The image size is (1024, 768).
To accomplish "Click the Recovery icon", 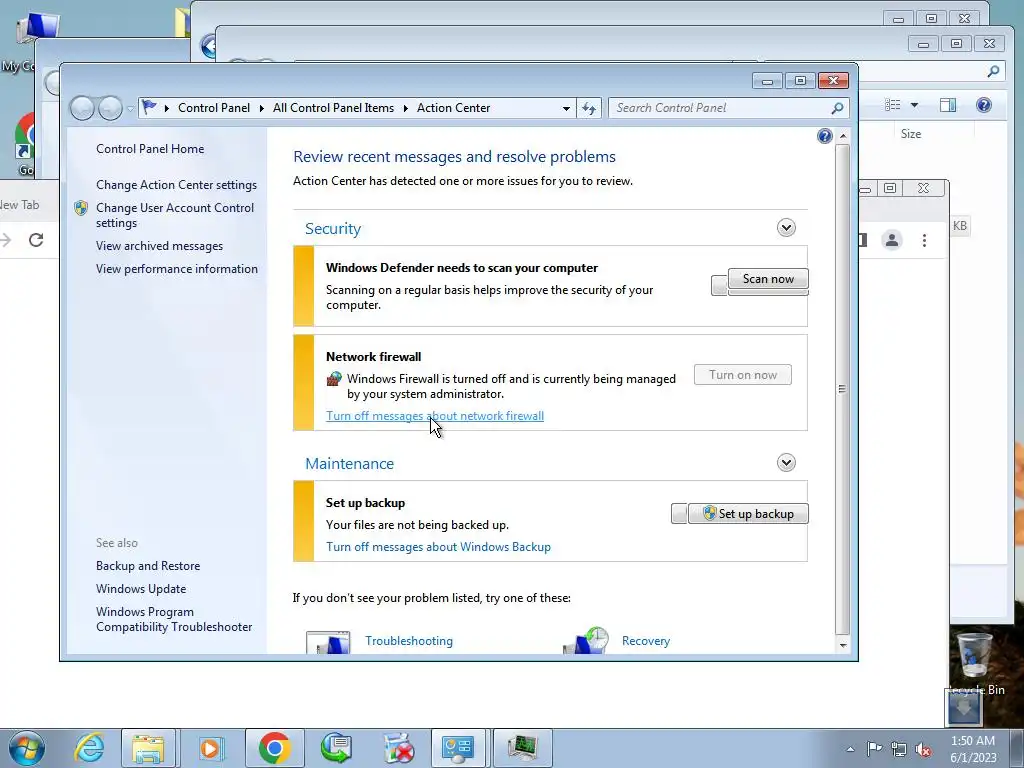I will pyautogui.click(x=586, y=640).
